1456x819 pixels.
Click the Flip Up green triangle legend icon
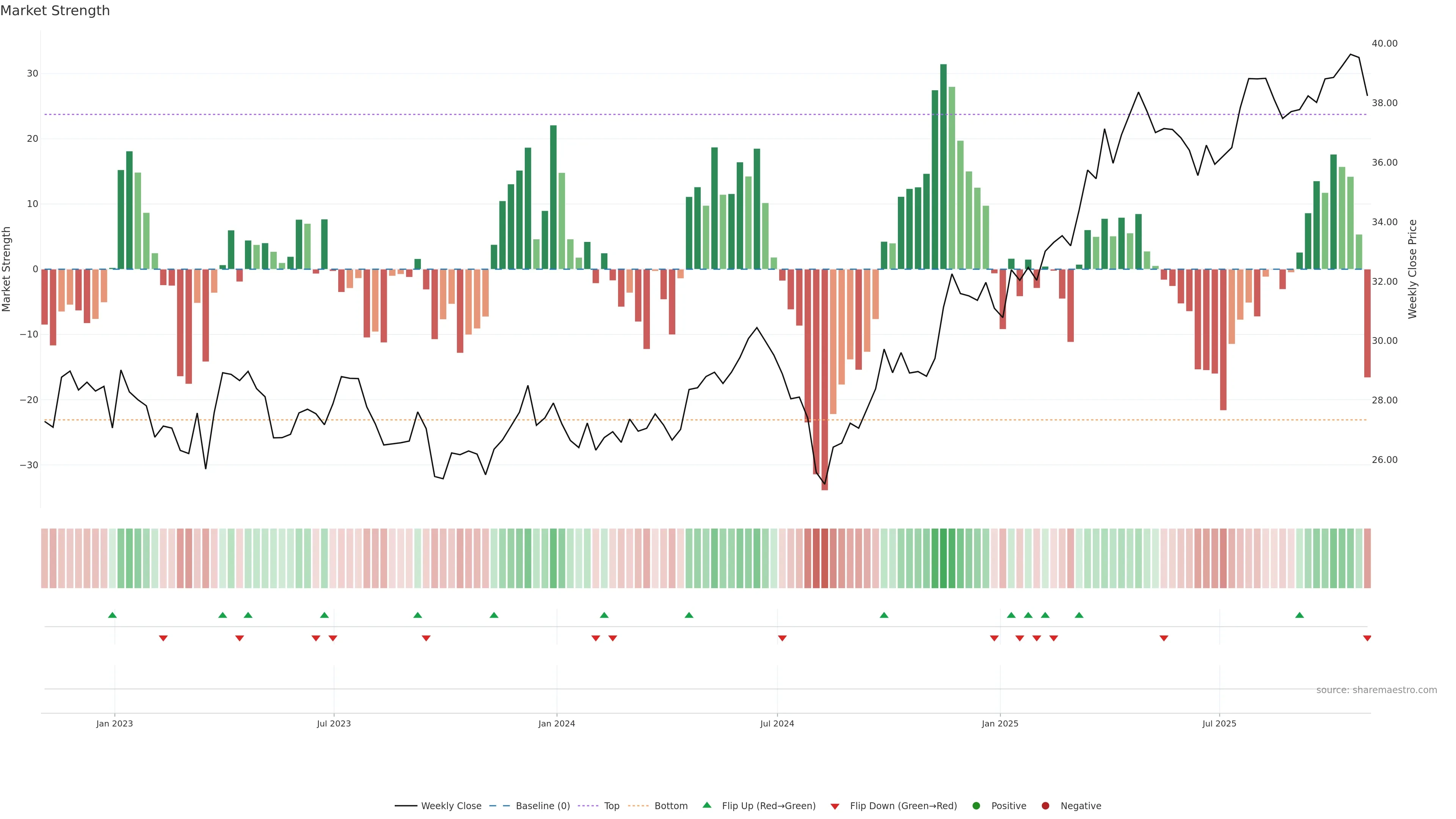coord(706,805)
